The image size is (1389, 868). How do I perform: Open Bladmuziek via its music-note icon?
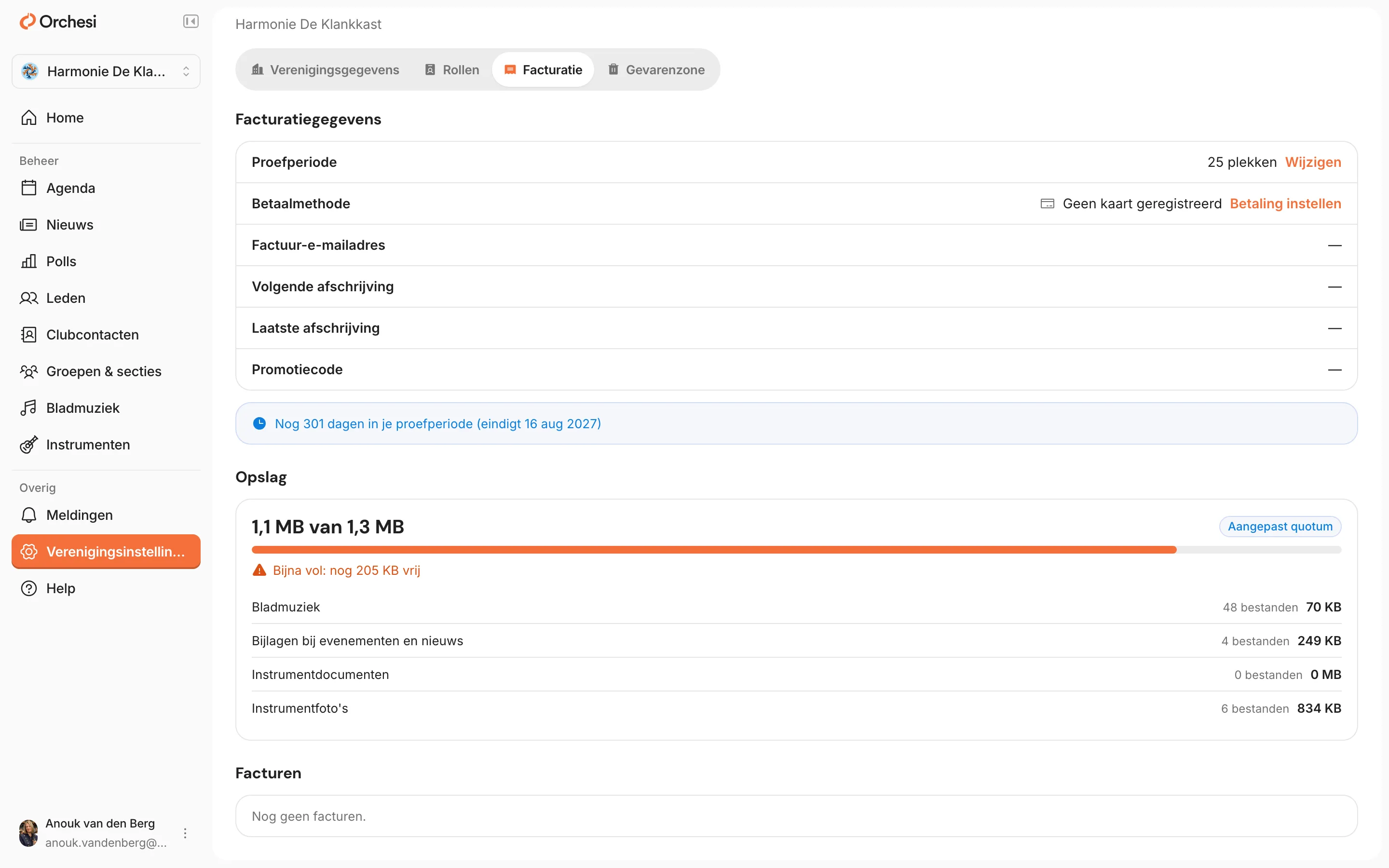pos(29,408)
